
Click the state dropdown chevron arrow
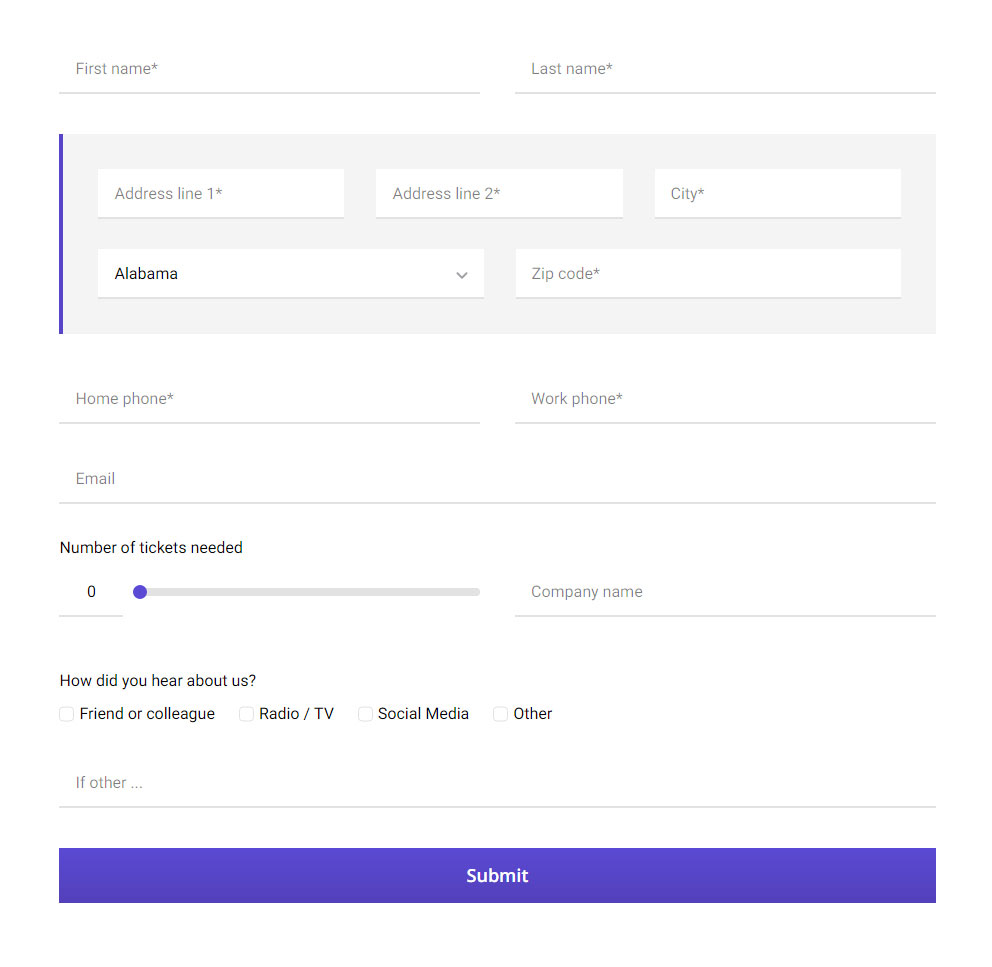[462, 275]
